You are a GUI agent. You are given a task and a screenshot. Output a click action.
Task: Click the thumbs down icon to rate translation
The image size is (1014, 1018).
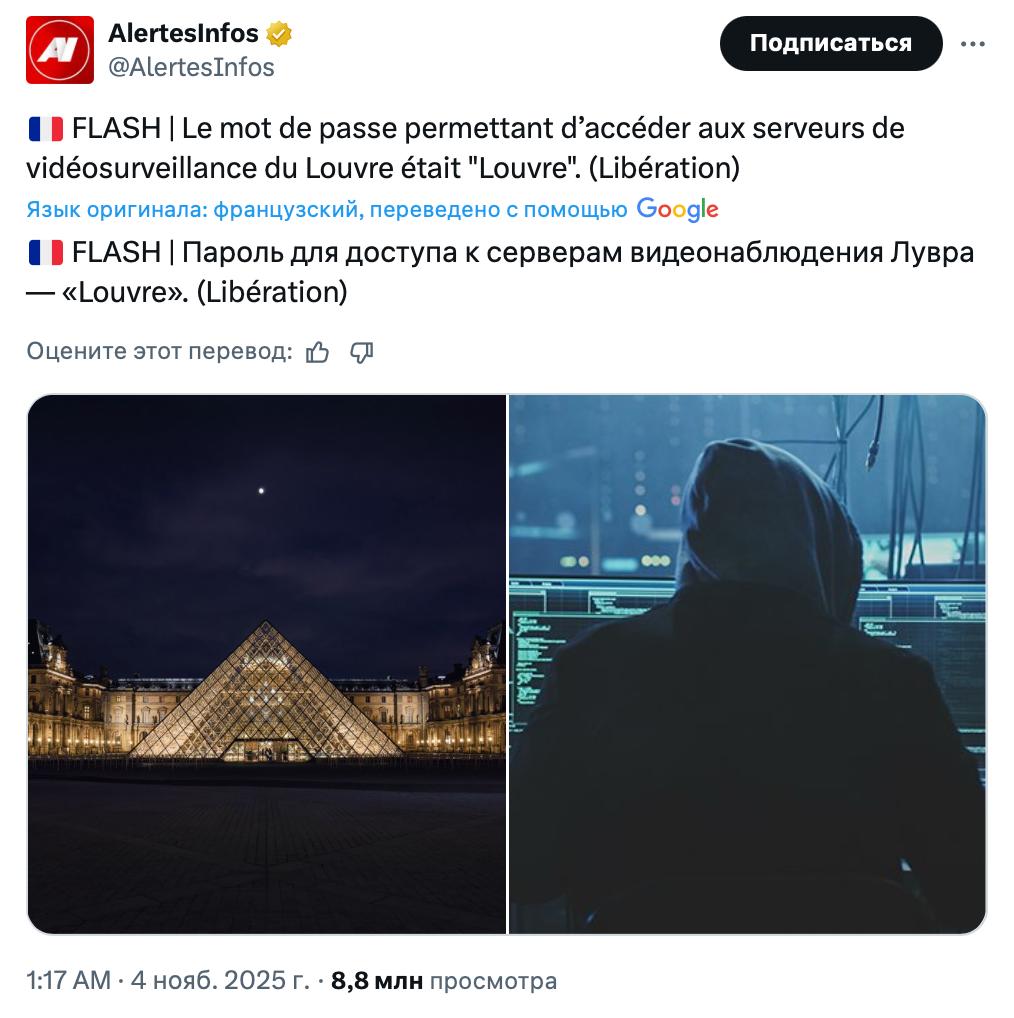click(x=362, y=351)
